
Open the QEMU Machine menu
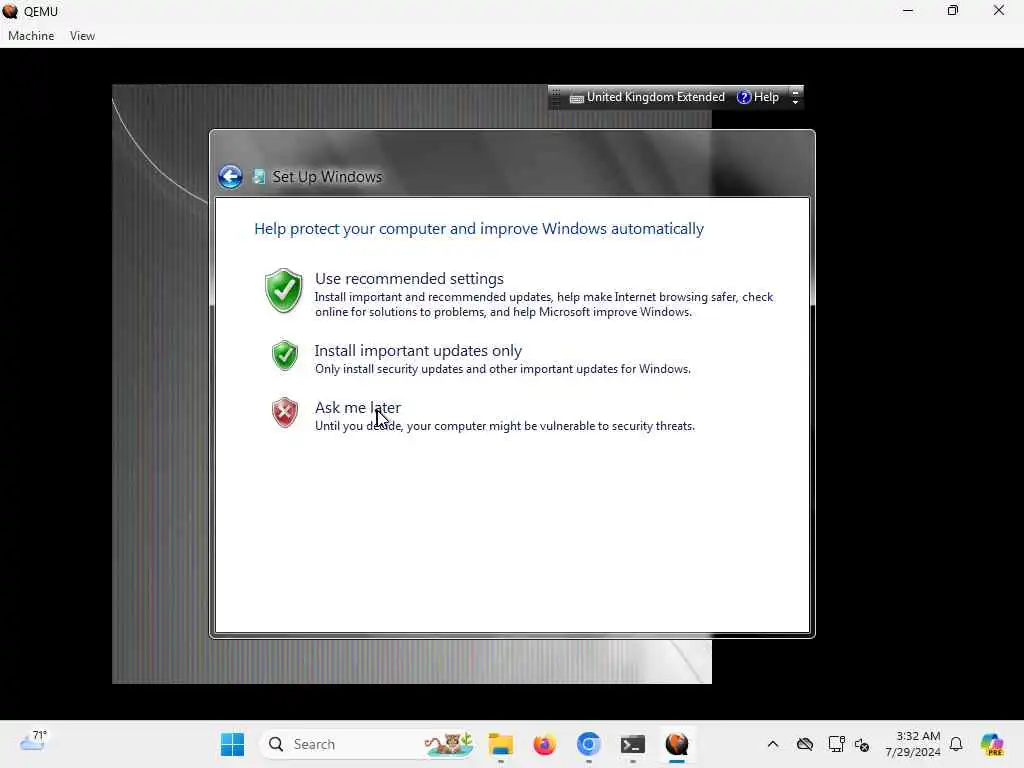[31, 36]
